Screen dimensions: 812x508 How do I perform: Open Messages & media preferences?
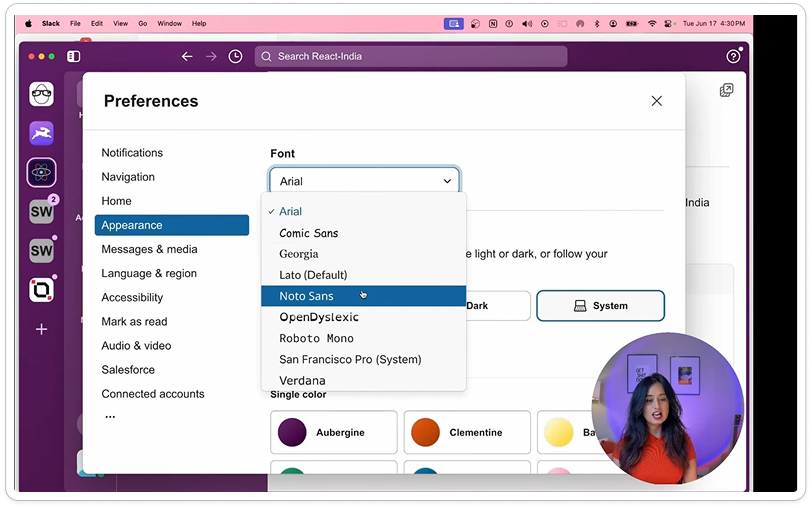[x=171, y=249]
